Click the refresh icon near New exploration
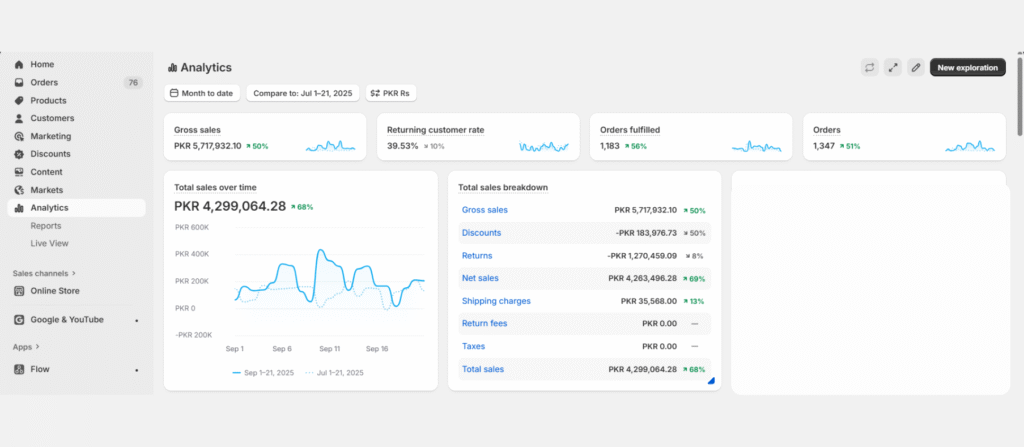 [870, 67]
